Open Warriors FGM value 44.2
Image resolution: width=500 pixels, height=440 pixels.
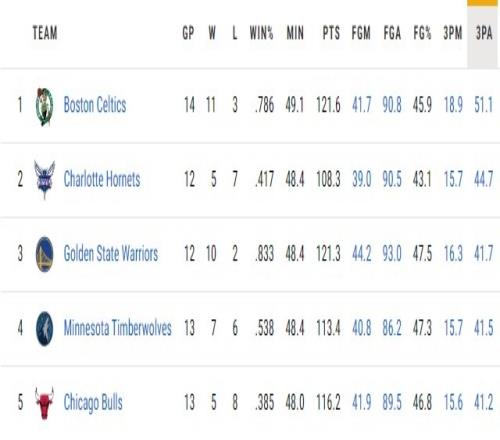362,254
